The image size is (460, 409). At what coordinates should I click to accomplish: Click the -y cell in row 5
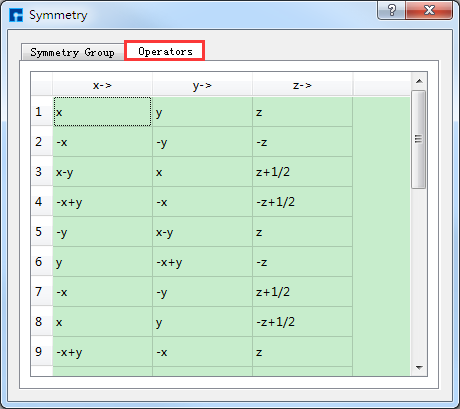102,231
